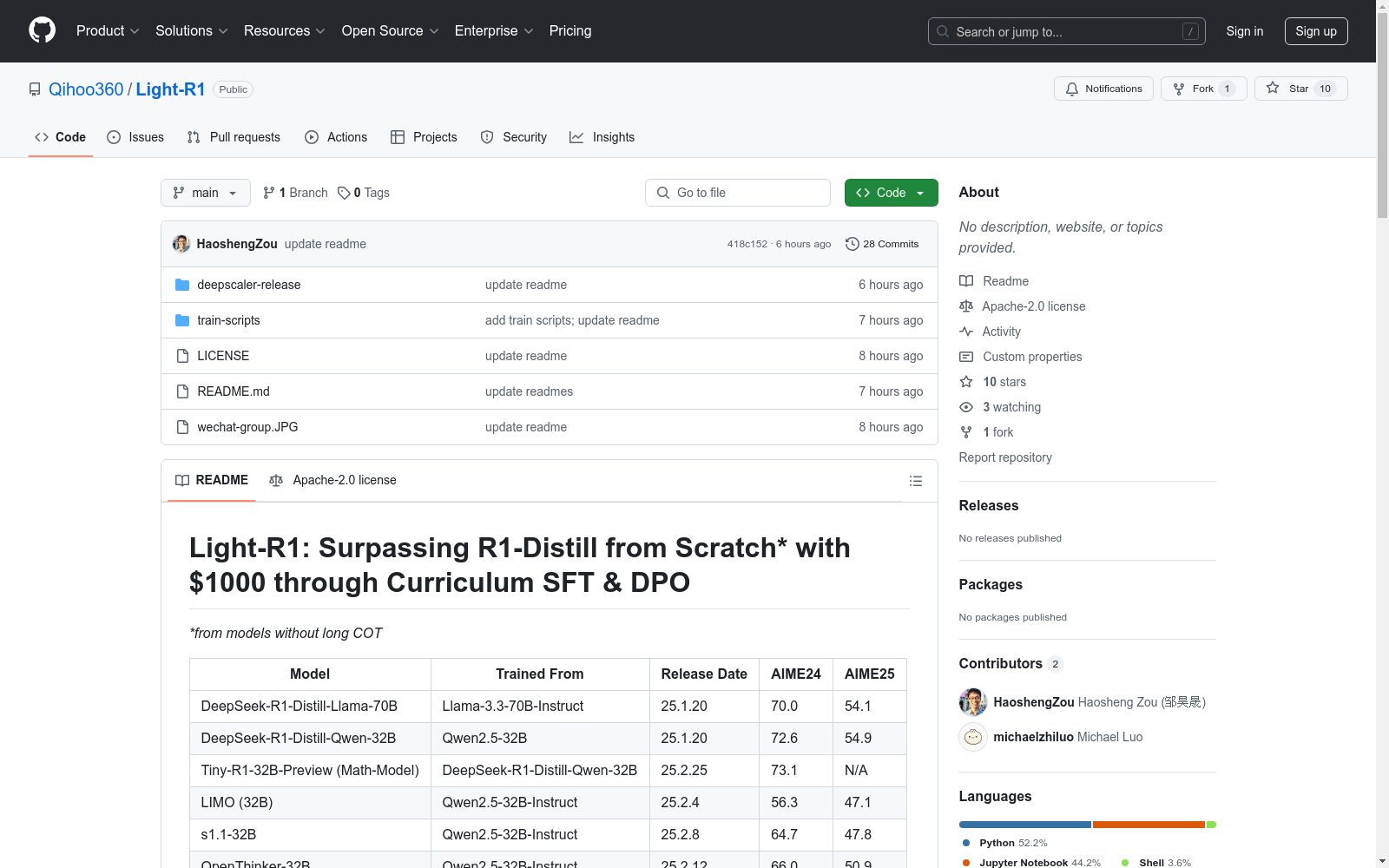Click the Report repository link
Viewport: 1389px width, 868px height.
click(1005, 457)
